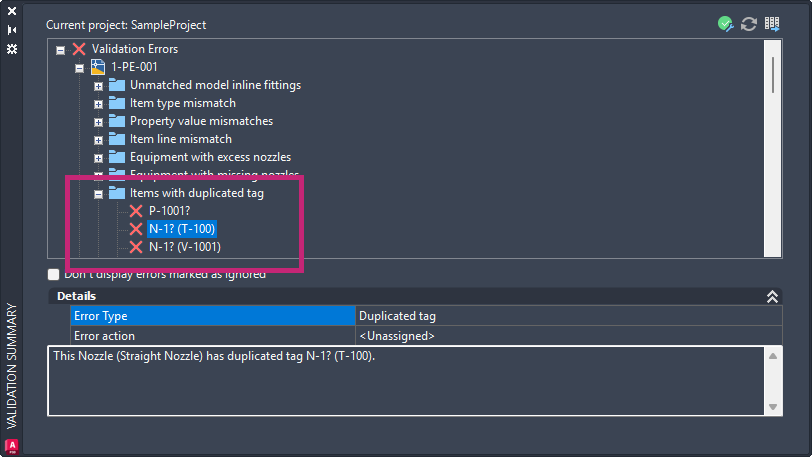Click the palette auto-hide pin icon

coord(12,30)
